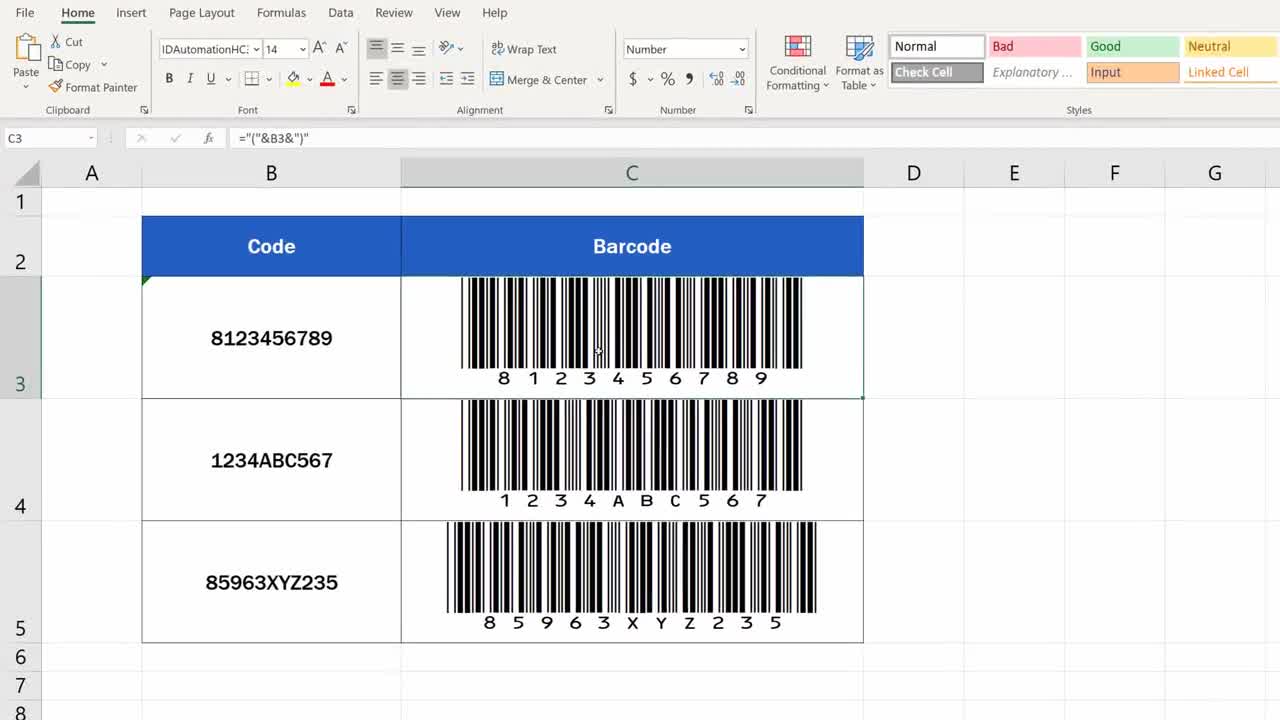This screenshot has width=1280, height=720.
Task: Expand the Font Color palette arrow
Action: point(344,79)
